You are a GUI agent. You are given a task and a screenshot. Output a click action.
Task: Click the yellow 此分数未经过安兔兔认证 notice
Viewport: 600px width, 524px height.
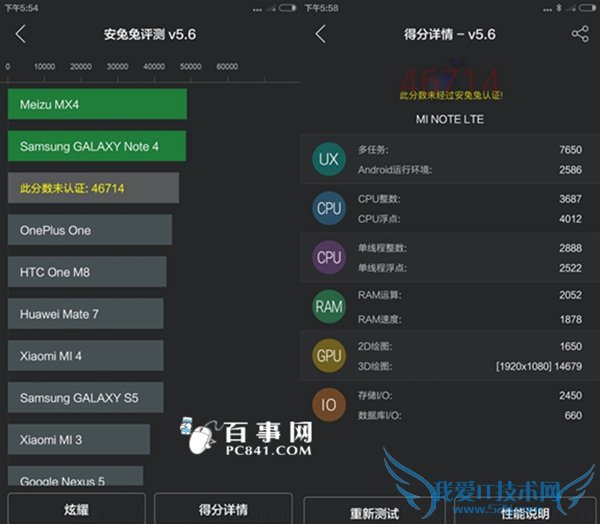(x=451, y=95)
